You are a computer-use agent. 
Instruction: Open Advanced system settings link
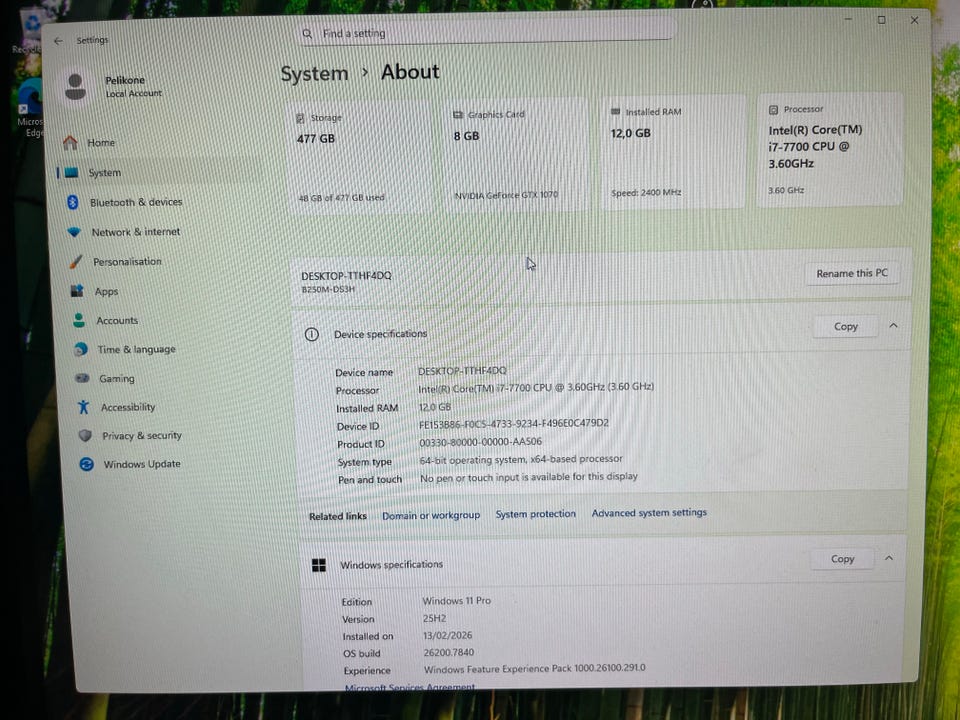click(649, 512)
